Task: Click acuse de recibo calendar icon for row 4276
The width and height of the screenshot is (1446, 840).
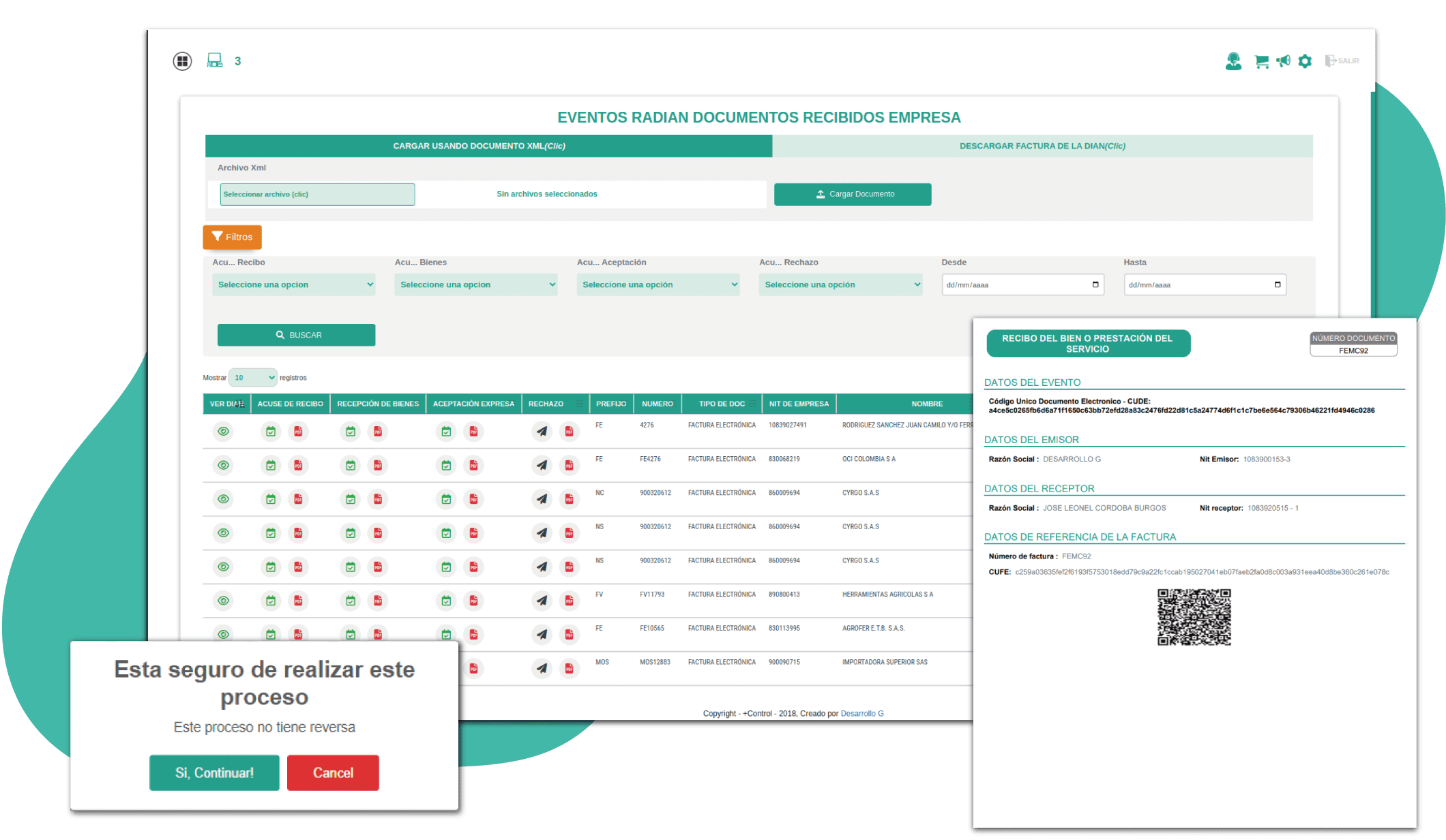Action: [271, 432]
